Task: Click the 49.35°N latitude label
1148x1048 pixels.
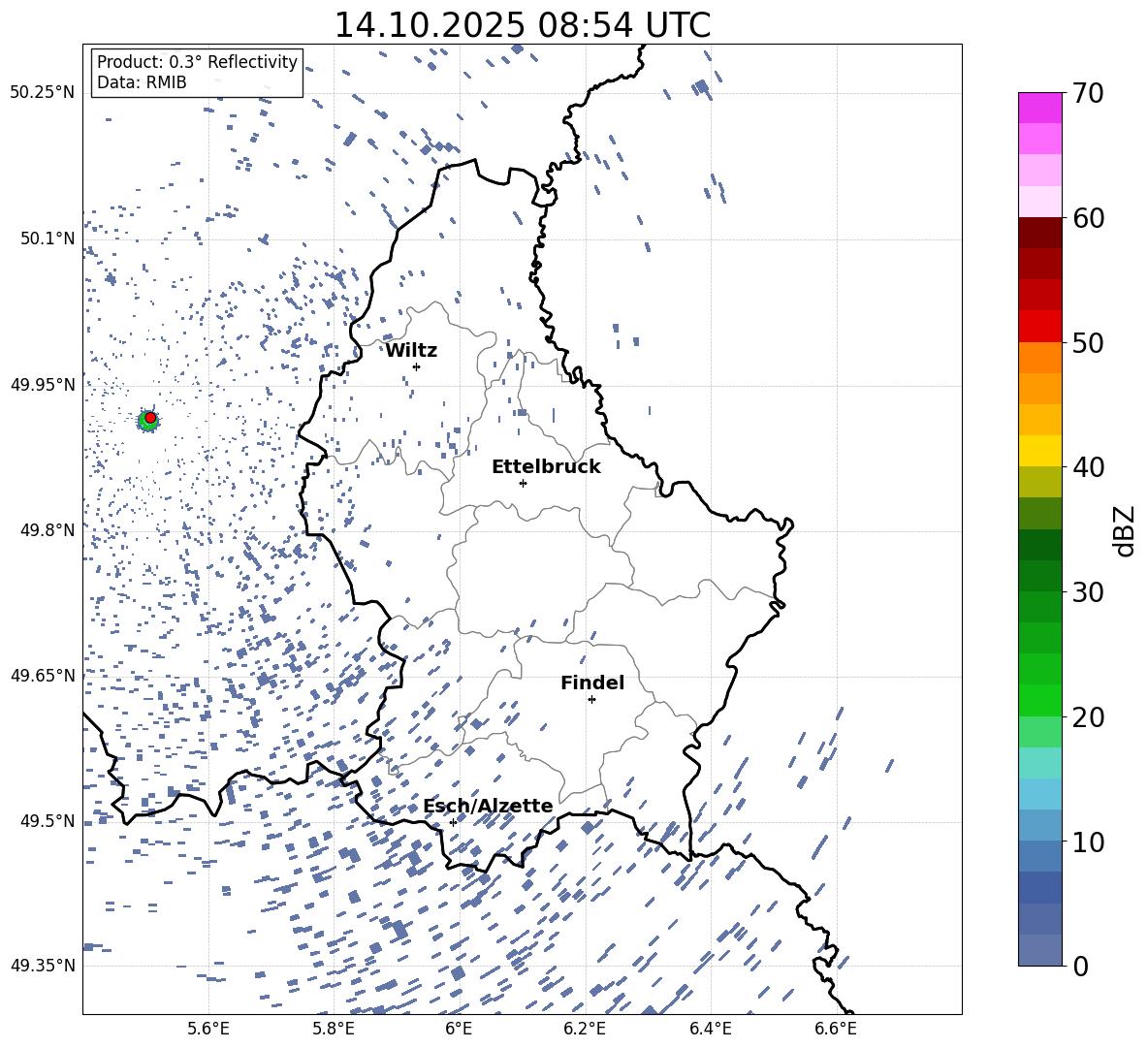Action: pyautogui.click(x=43, y=966)
